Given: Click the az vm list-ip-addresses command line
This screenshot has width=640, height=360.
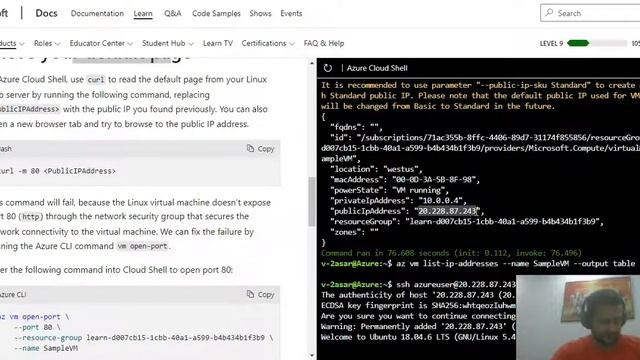Looking at the screenshot, I should click(x=478, y=264).
